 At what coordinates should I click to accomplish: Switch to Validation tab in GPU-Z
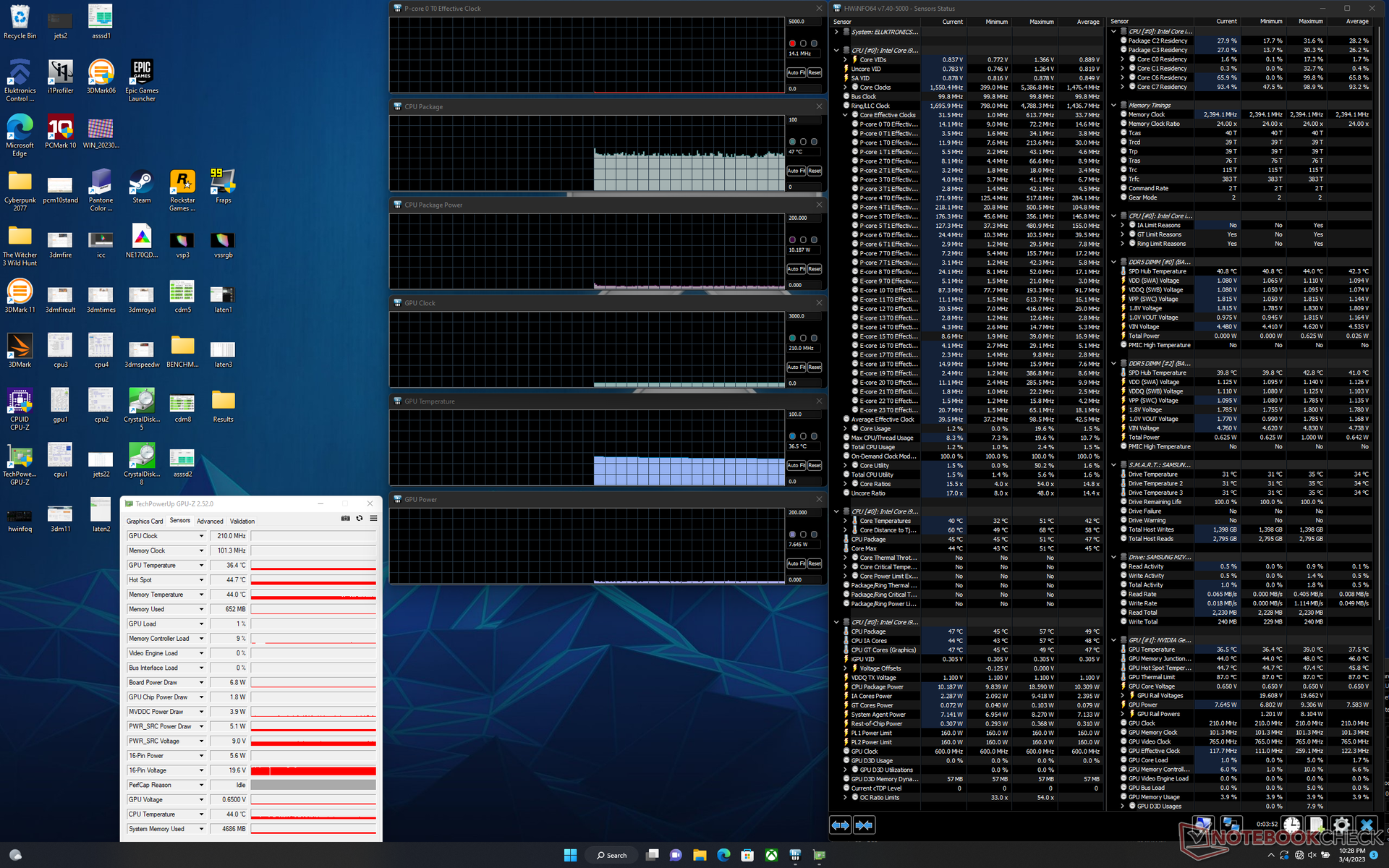click(242, 521)
